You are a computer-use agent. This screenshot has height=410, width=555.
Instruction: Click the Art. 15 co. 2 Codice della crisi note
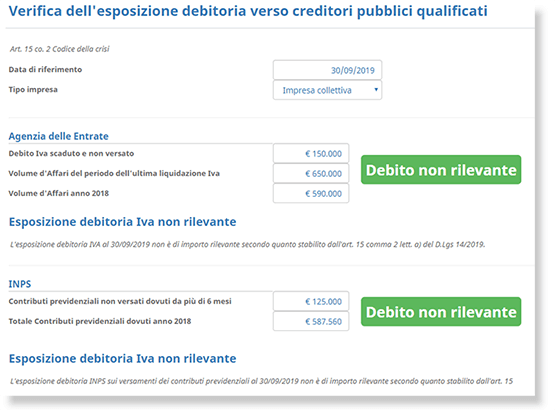pyautogui.click(x=59, y=49)
